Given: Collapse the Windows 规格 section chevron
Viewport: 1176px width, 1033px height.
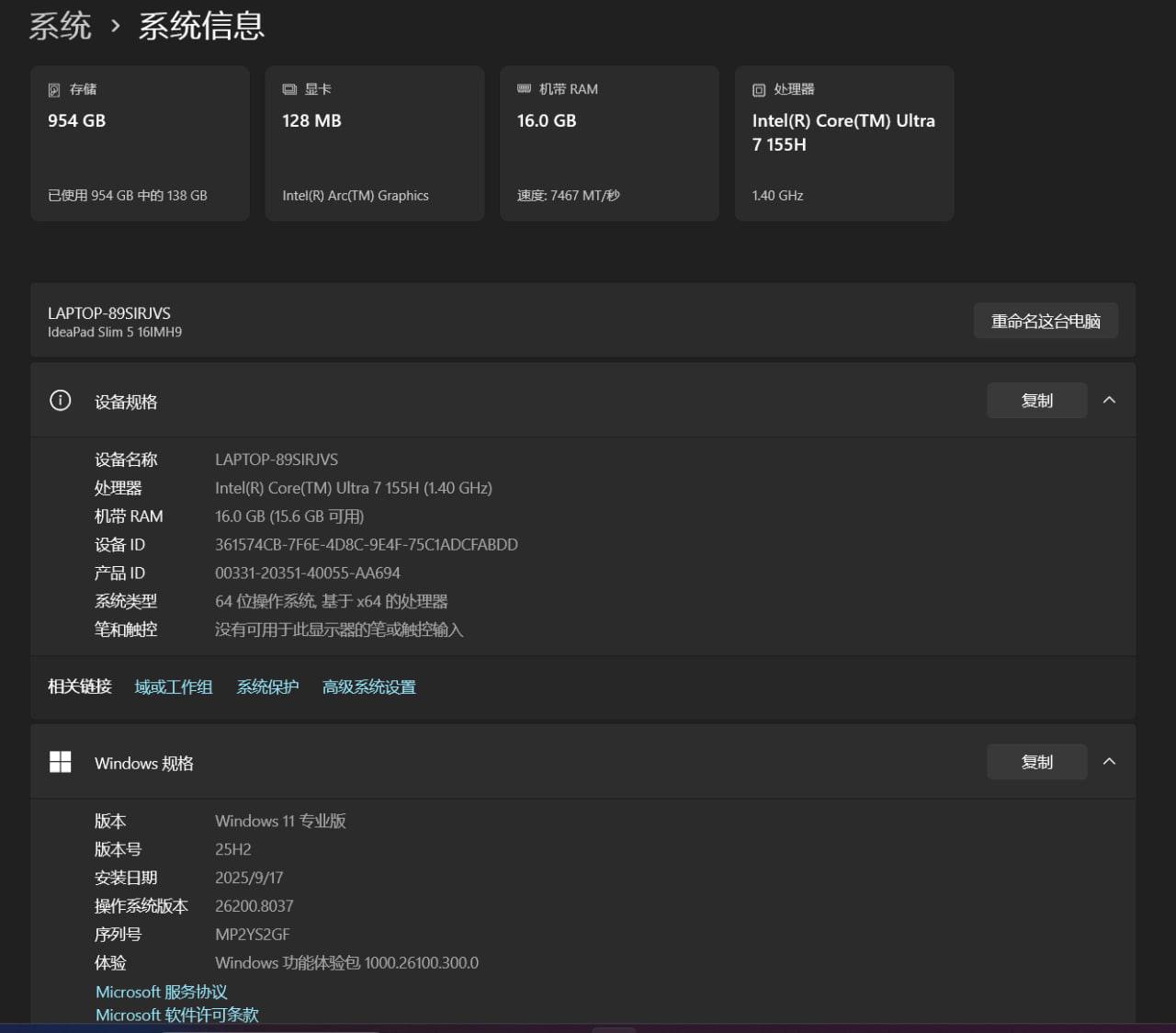Looking at the screenshot, I should [x=1109, y=762].
